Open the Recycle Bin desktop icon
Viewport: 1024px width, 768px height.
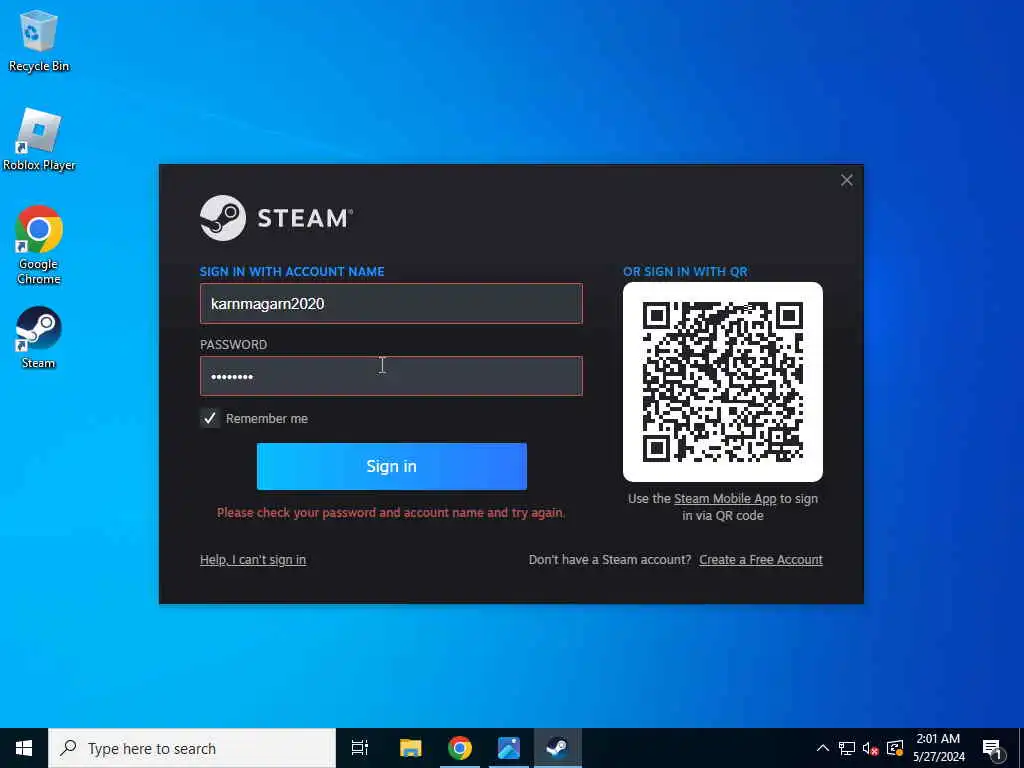[x=38, y=41]
